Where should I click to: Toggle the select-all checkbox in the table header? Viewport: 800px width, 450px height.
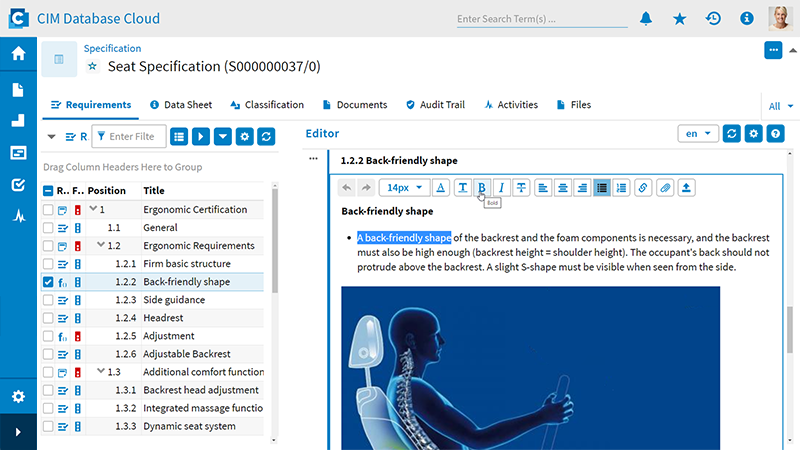[x=48, y=191]
